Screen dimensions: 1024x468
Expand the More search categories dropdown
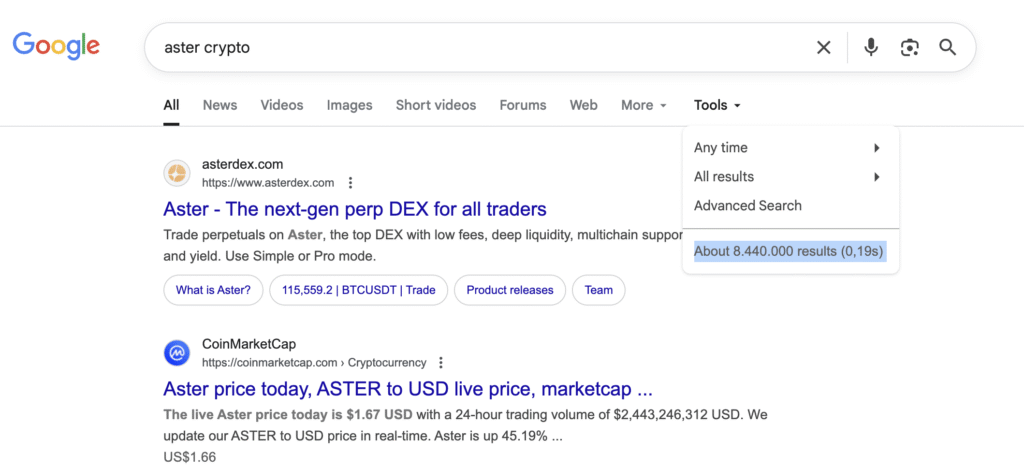tap(643, 105)
